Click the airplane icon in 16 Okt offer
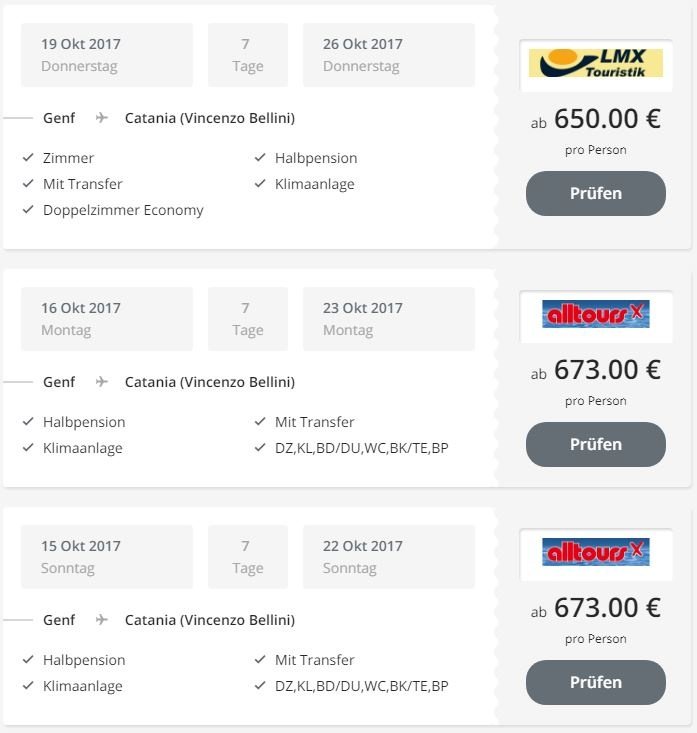This screenshot has width=697, height=733. pos(101,382)
